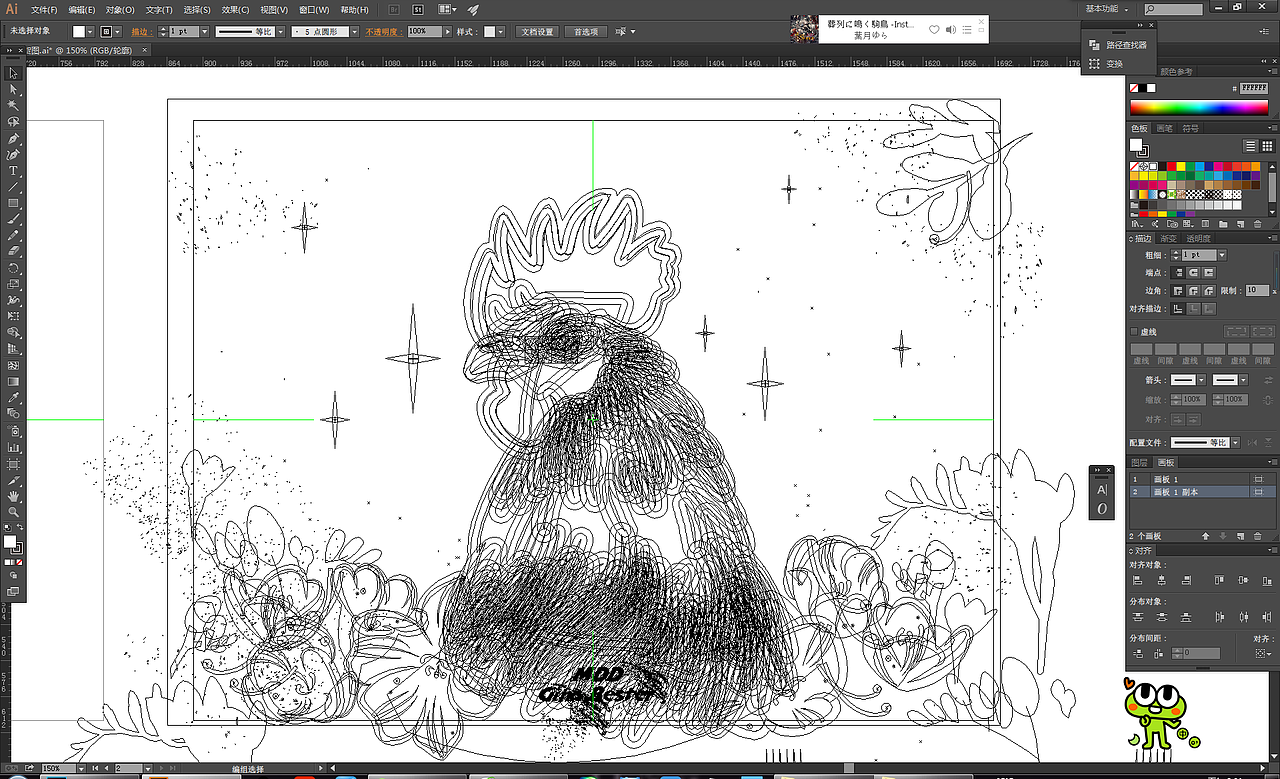Select the Direct Selection tool
This screenshot has height=779, width=1280.
point(14,89)
